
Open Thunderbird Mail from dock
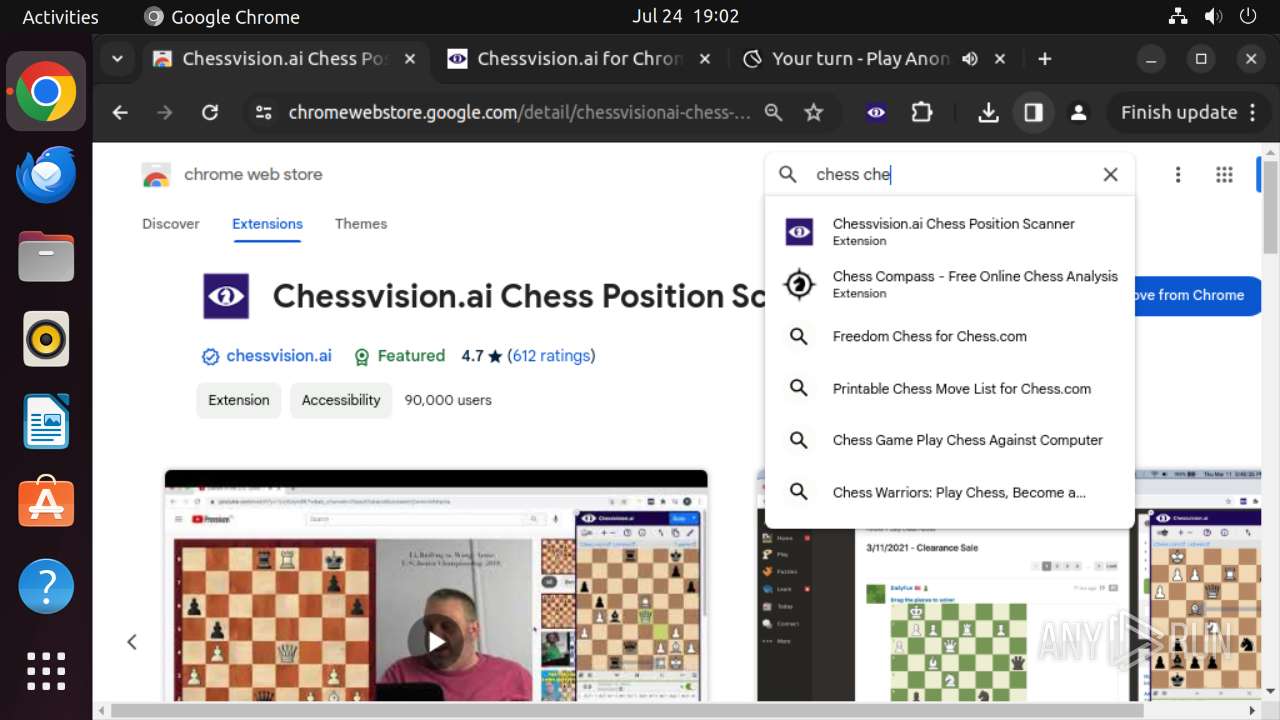[46, 175]
